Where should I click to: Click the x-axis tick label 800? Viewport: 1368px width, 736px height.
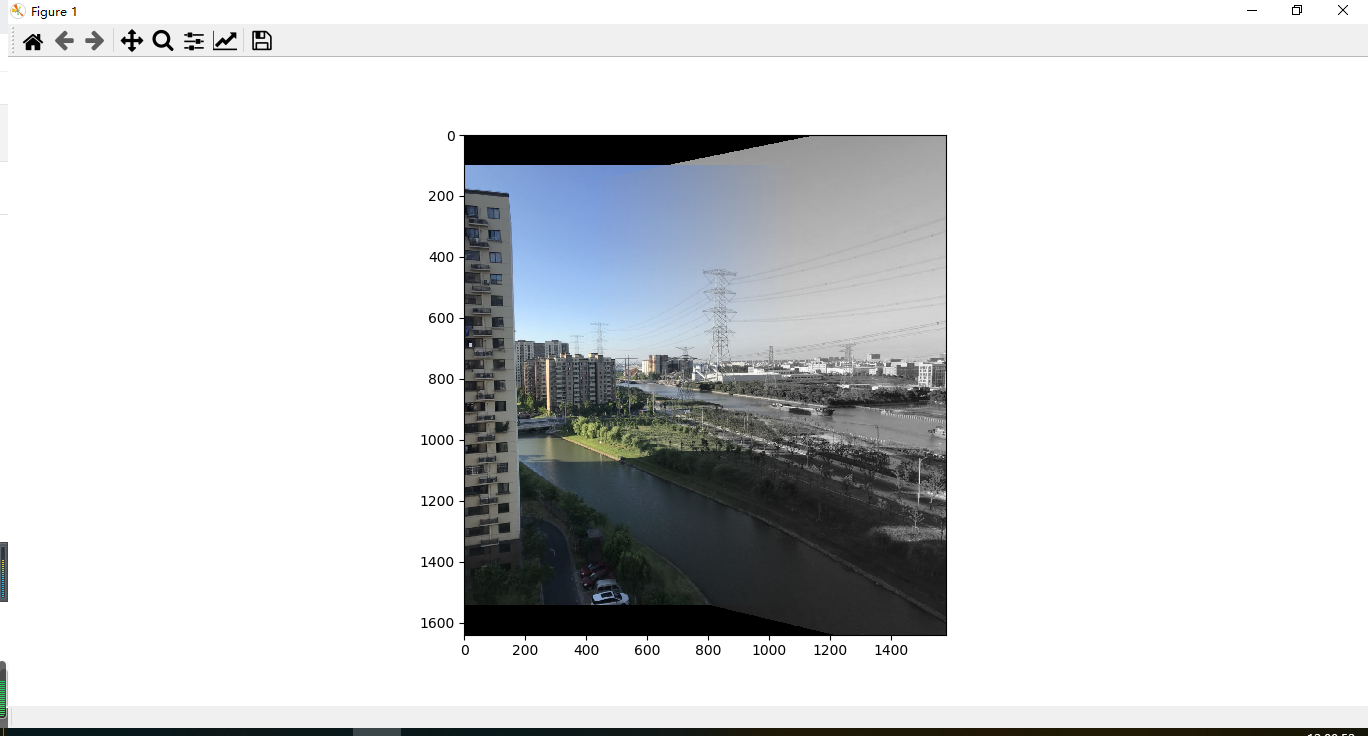point(708,650)
